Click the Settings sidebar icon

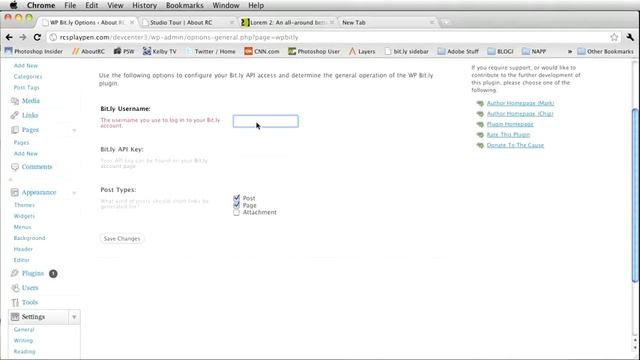tap(15, 317)
